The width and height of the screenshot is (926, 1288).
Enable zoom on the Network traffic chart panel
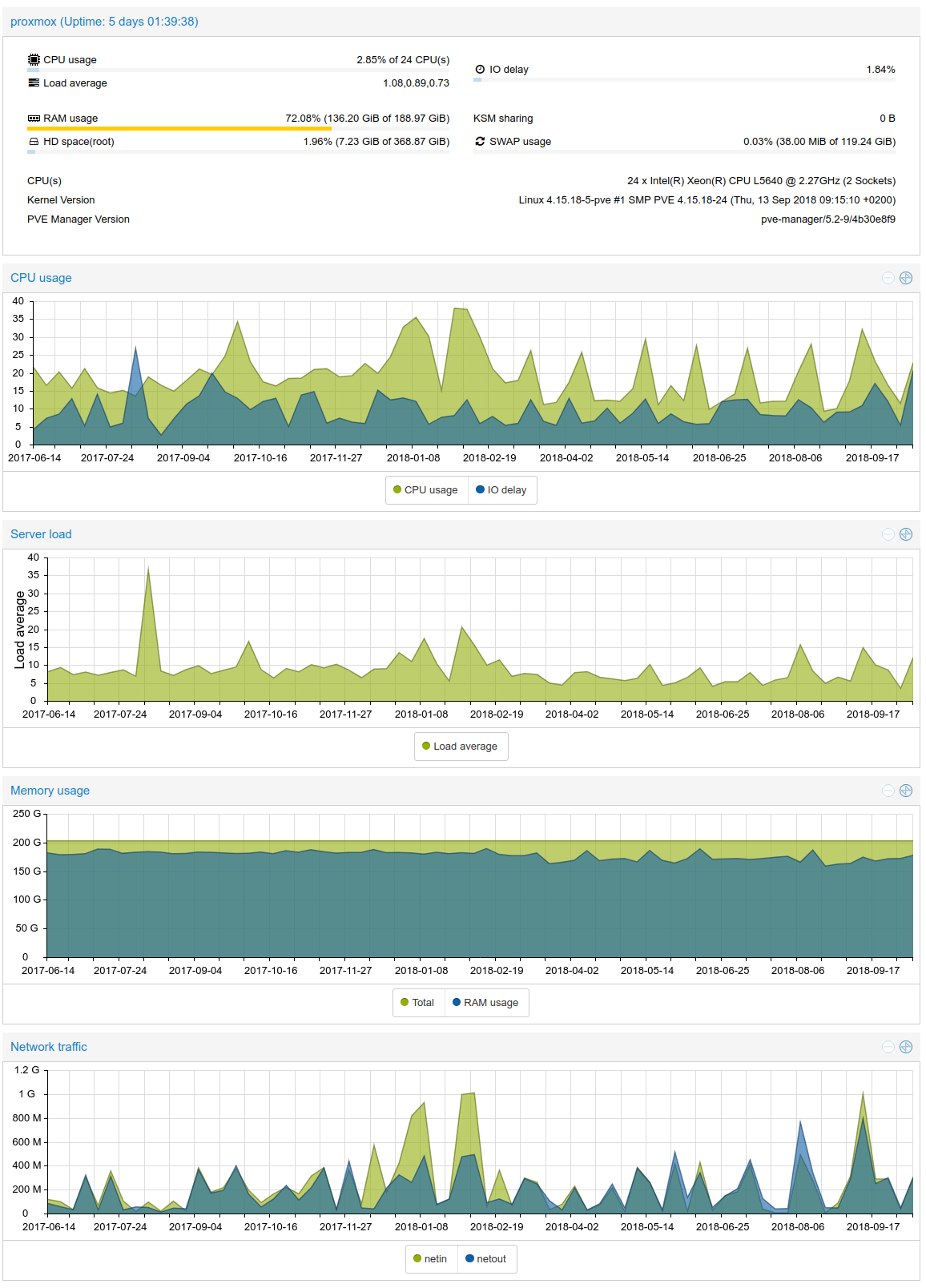coord(906,1047)
